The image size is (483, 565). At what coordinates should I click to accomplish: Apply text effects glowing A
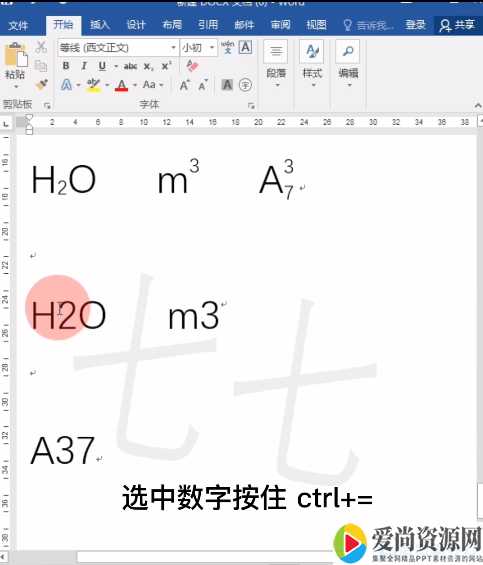(66, 85)
